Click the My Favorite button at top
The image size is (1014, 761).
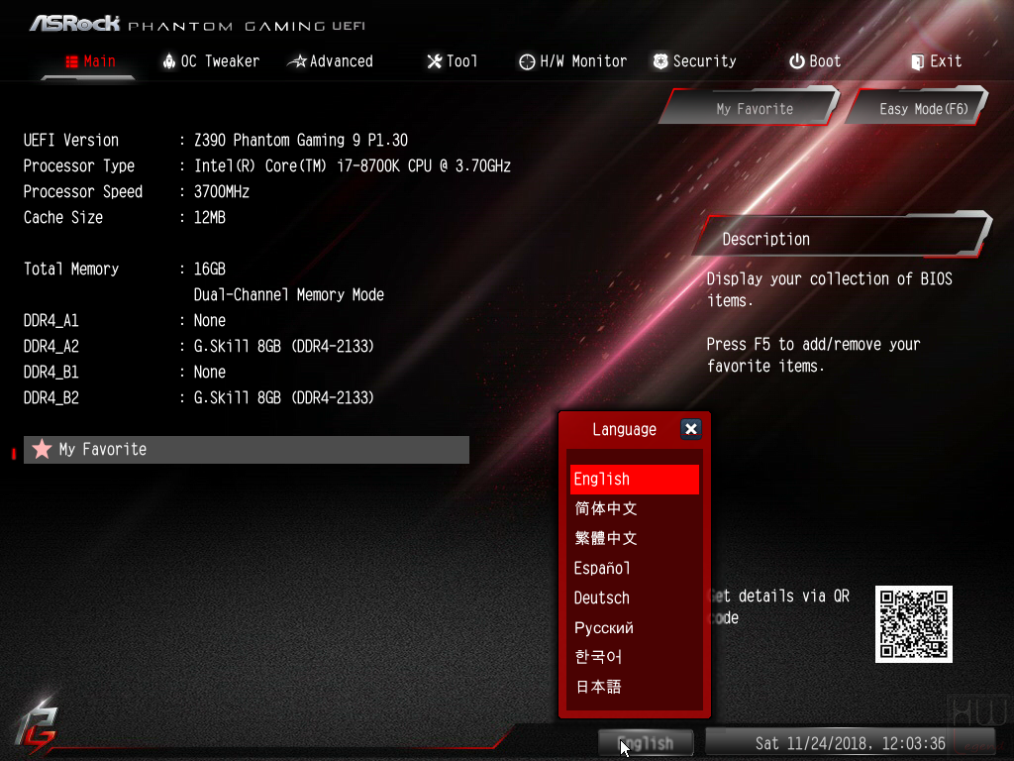(750, 107)
